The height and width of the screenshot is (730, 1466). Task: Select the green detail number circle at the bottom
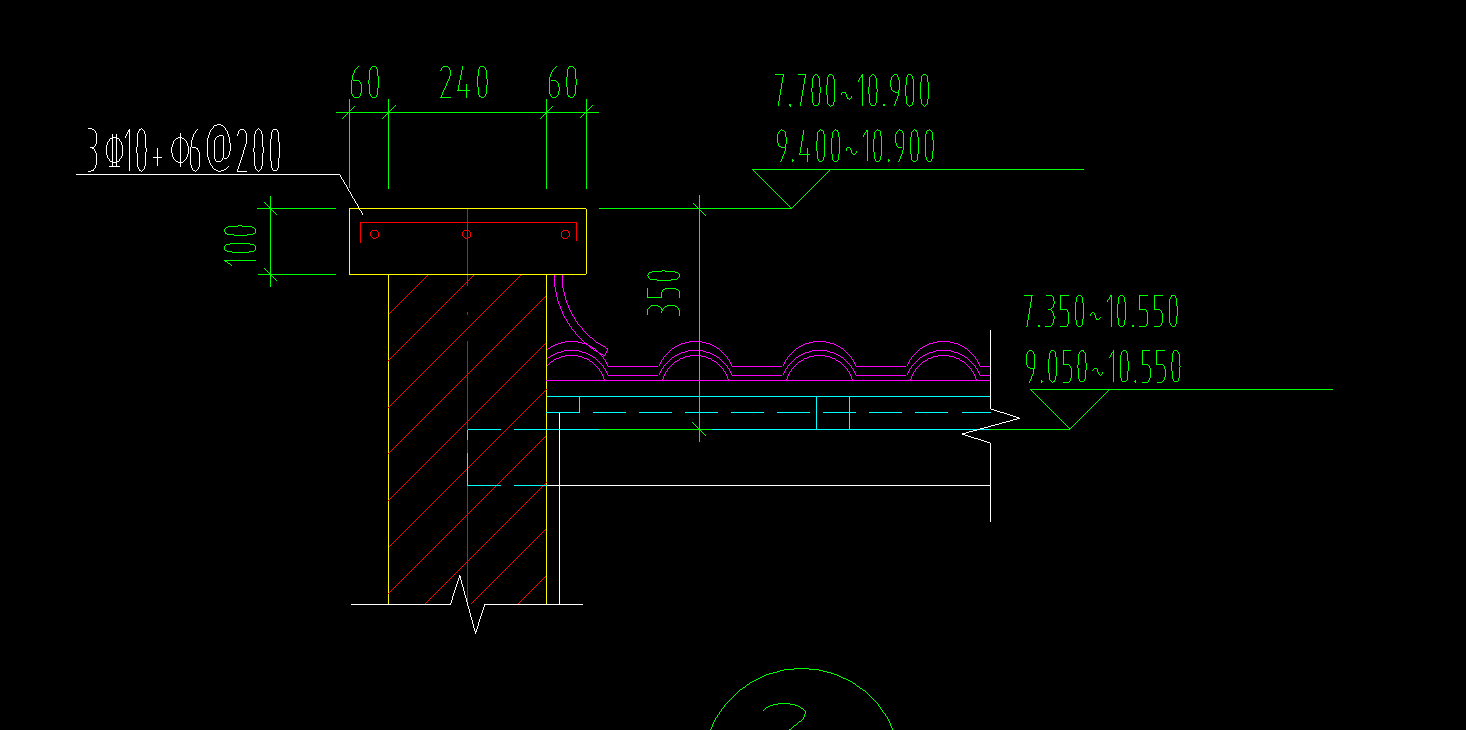pyautogui.click(x=801, y=700)
